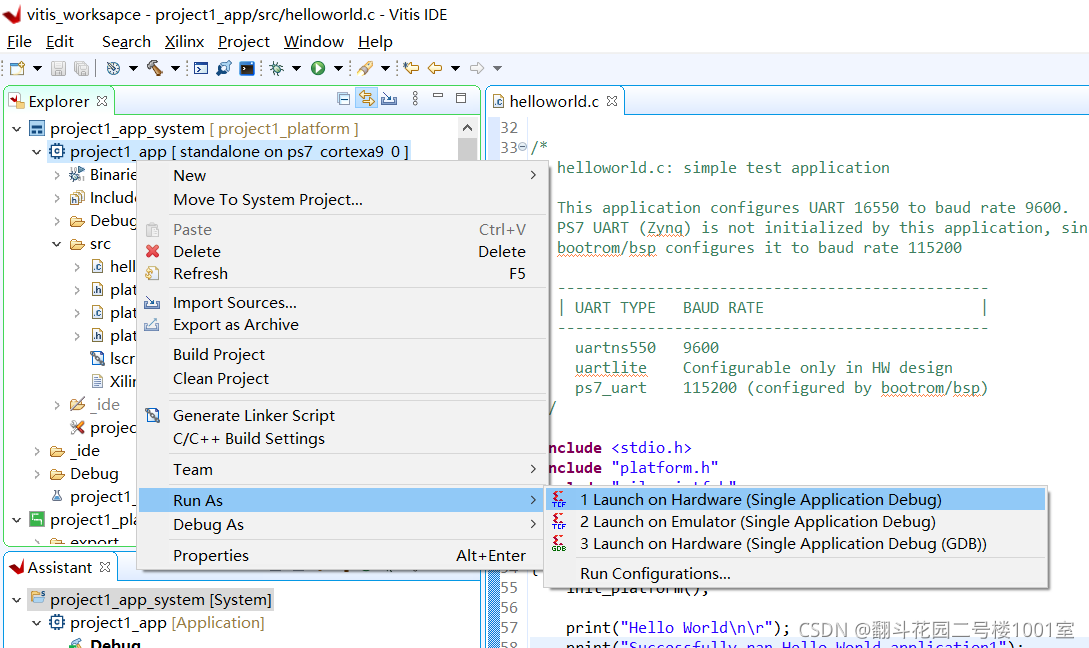This screenshot has height=648, width=1089.
Task: Select project1_app_system [System] in Assistant
Action: (x=151, y=599)
